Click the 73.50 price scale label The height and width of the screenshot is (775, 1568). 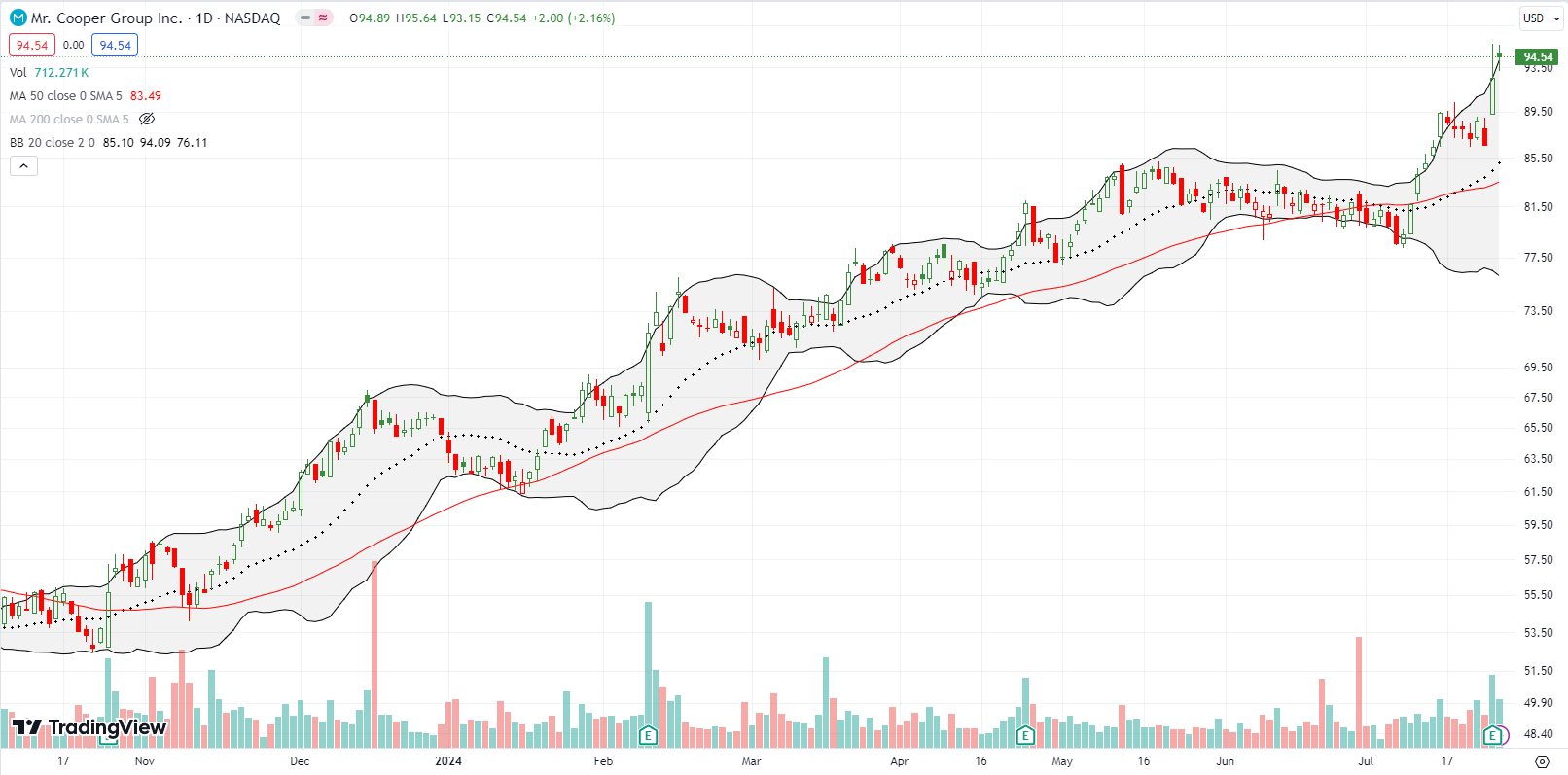click(1539, 310)
